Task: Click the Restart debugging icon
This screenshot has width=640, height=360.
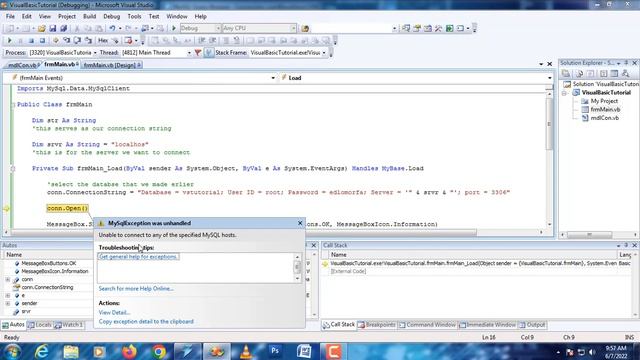Action: point(42,41)
